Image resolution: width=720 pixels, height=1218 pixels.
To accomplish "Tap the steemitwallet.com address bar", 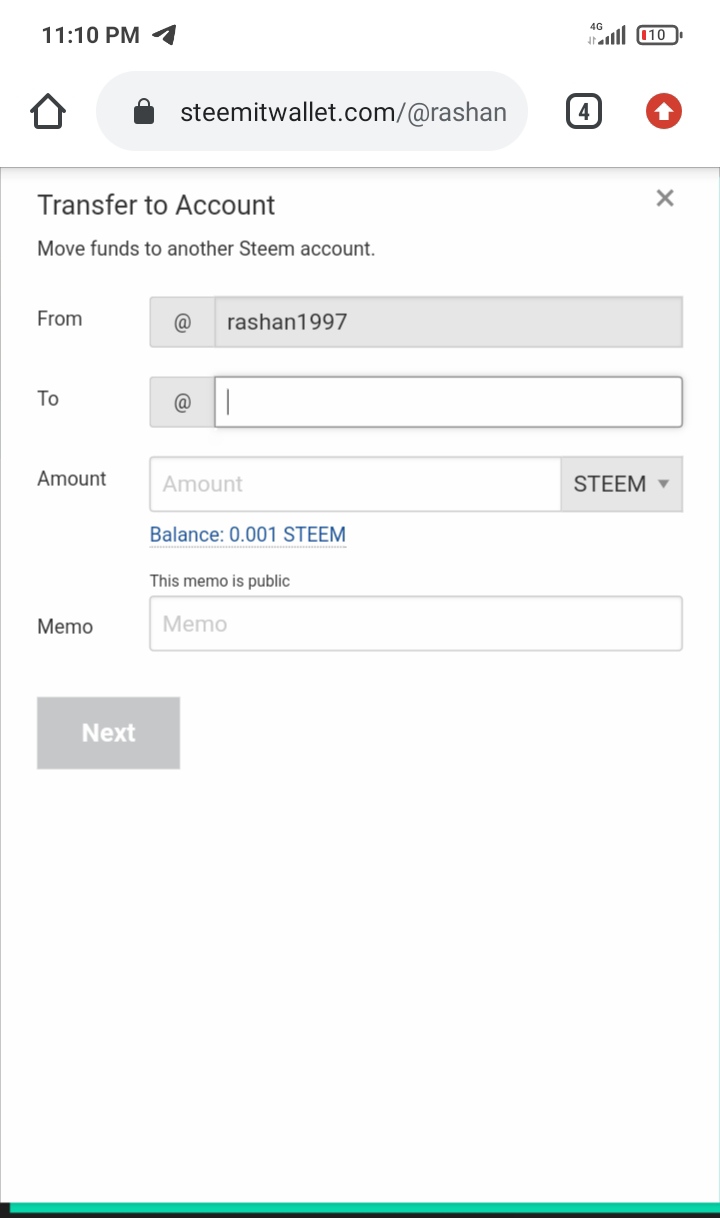I will (342, 112).
